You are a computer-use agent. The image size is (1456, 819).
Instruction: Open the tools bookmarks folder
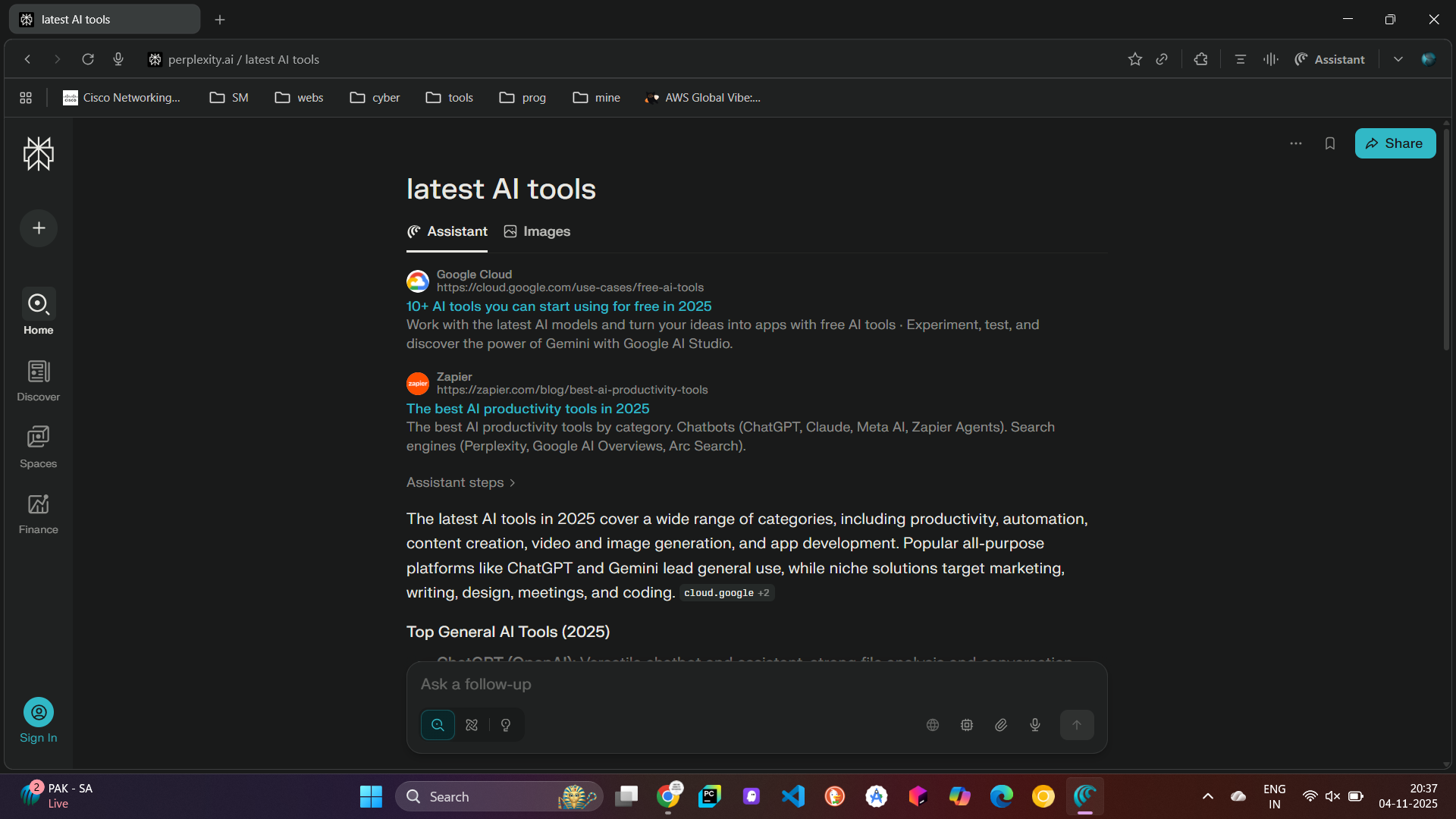(x=450, y=98)
